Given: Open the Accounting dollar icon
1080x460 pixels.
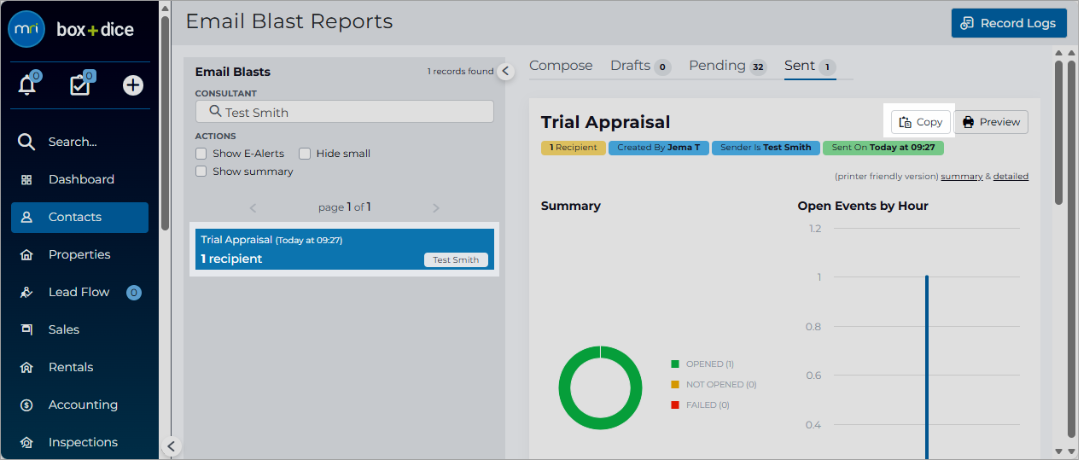Looking at the screenshot, I should click(x=27, y=405).
